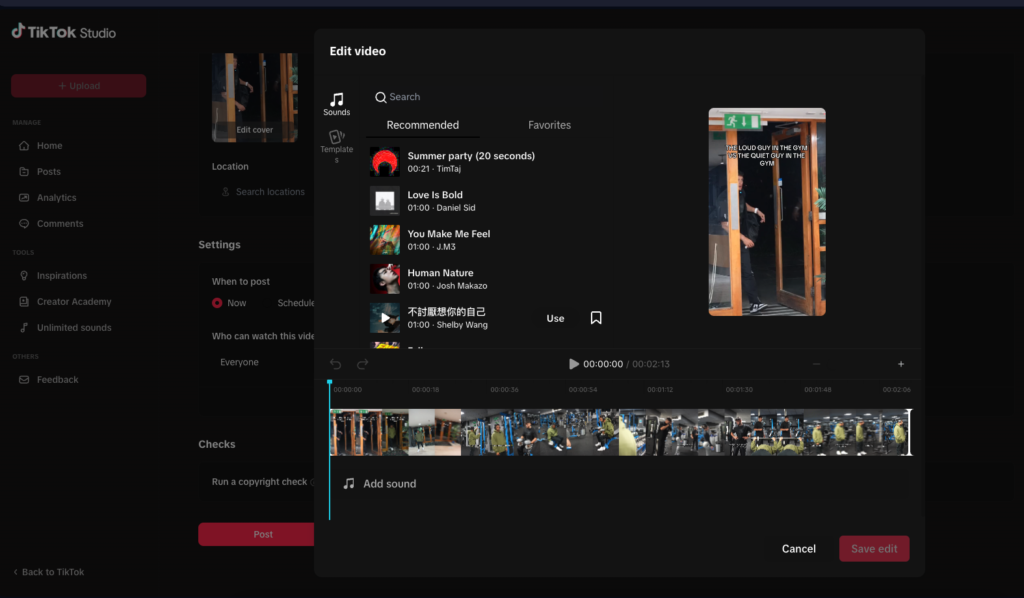Select the Now posting radio button

tap(217, 303)
